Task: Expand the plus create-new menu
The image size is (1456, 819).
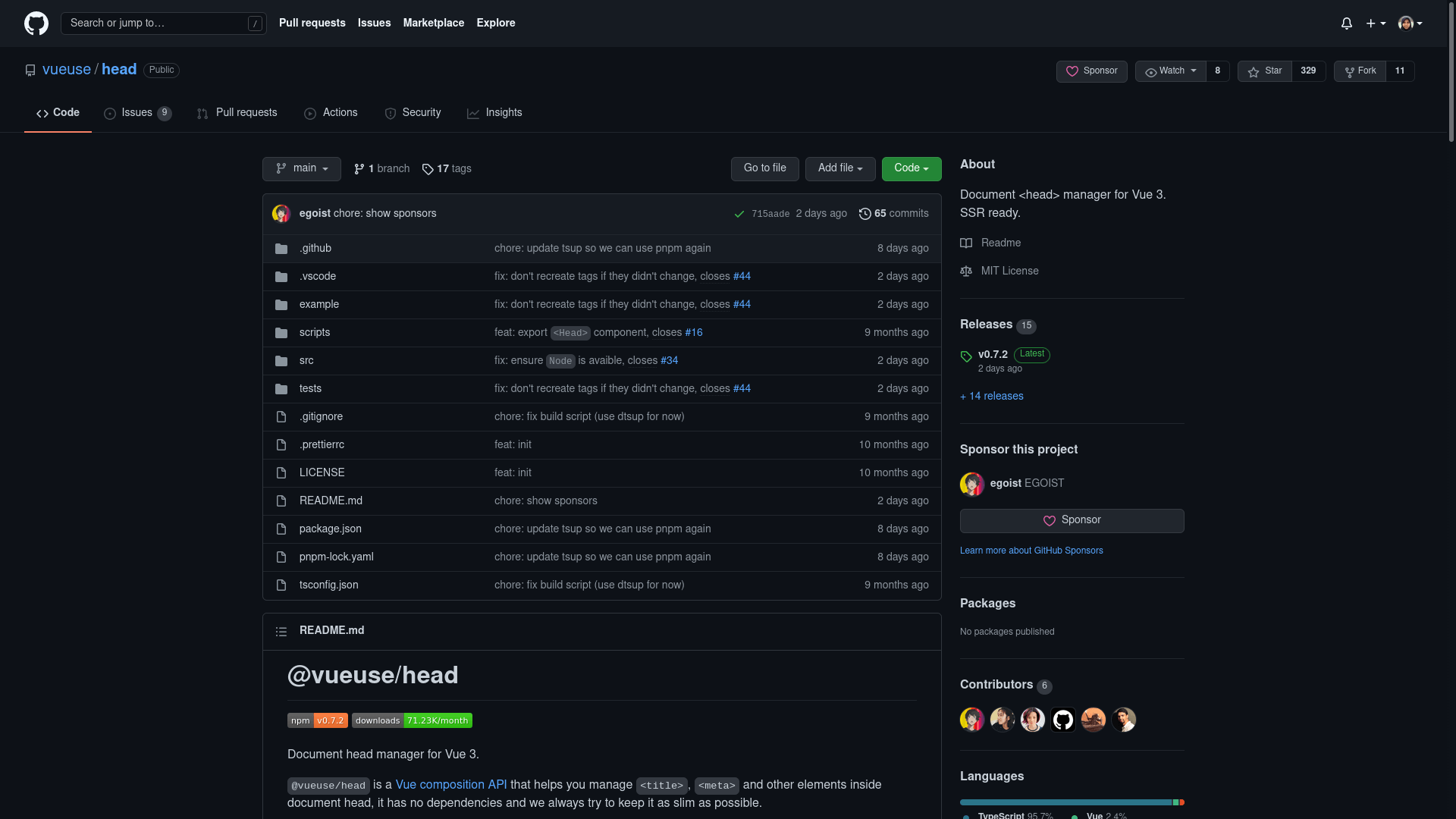Action: tap(1376, 24)
